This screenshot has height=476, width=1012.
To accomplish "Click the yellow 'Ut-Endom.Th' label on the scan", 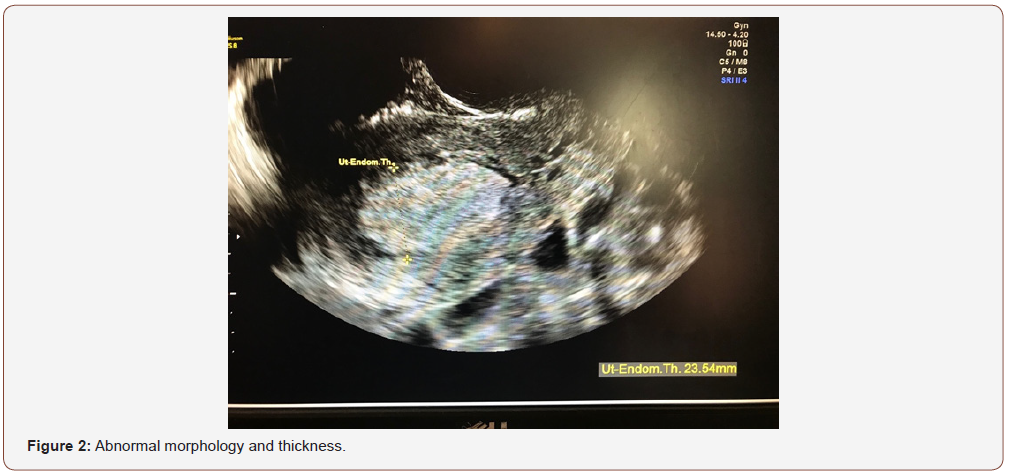I will click(x=364, y=161).
